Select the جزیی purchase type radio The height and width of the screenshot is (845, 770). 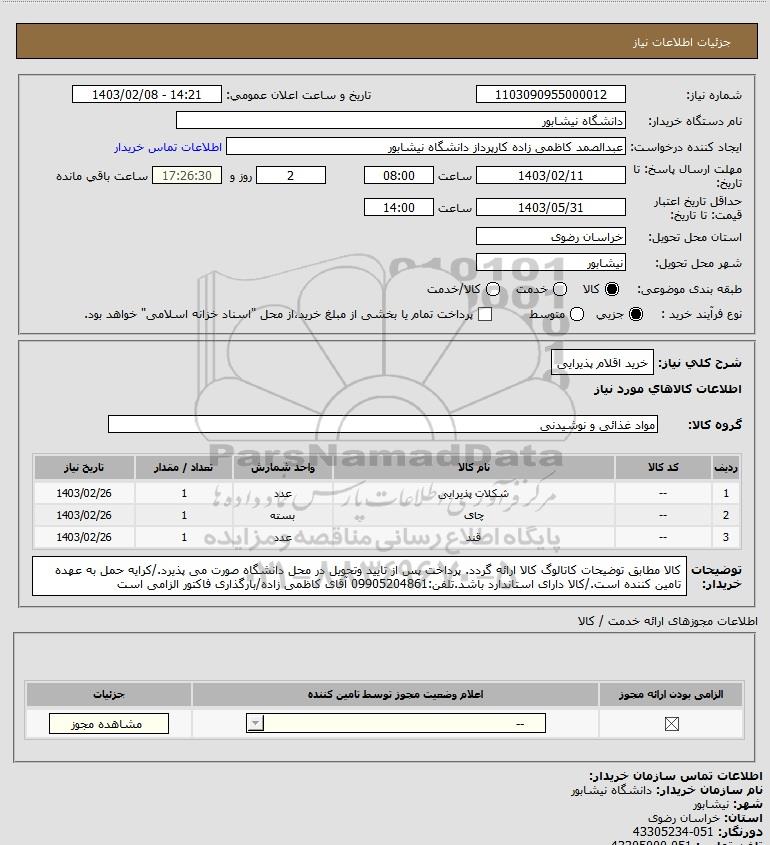(636, 314)
